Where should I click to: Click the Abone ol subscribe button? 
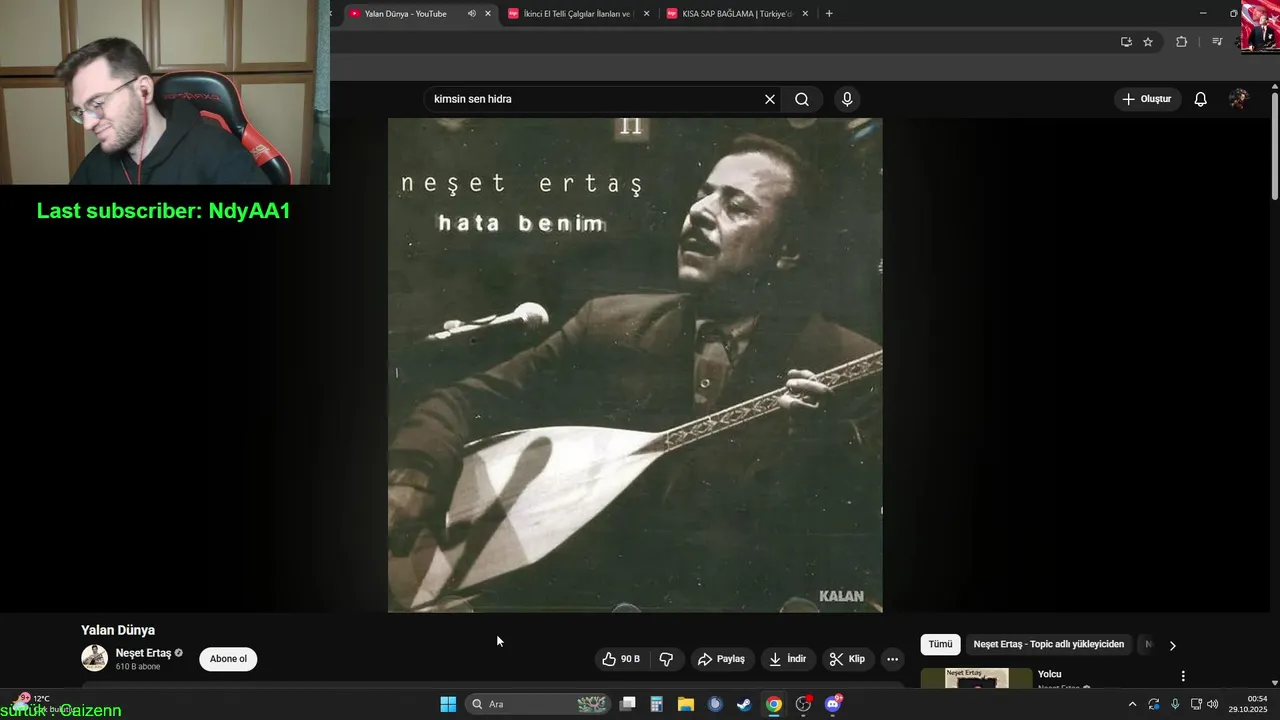tap(228, 659)
